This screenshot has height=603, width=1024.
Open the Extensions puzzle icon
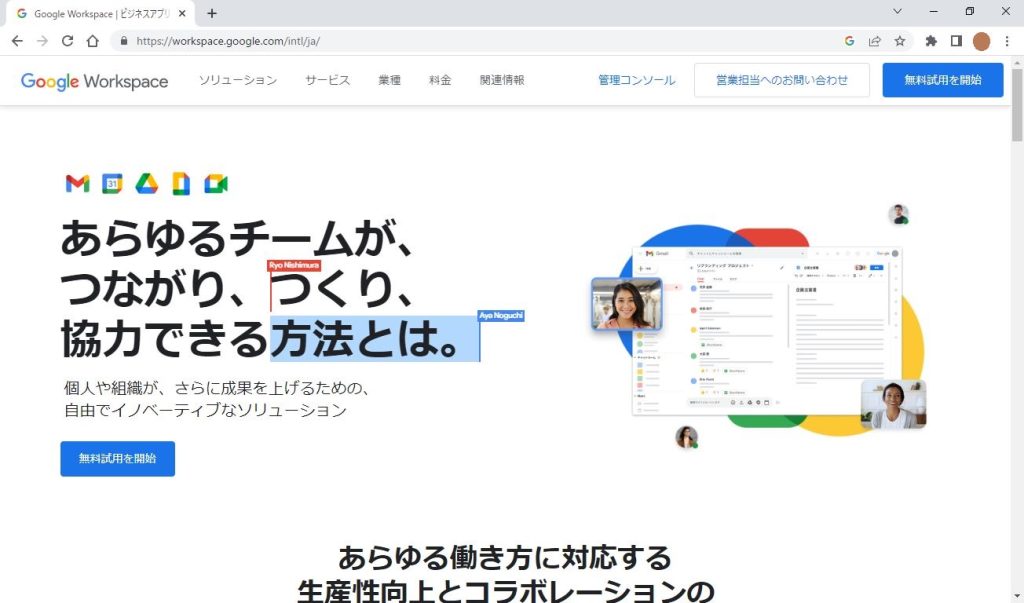tap(931, 41)
